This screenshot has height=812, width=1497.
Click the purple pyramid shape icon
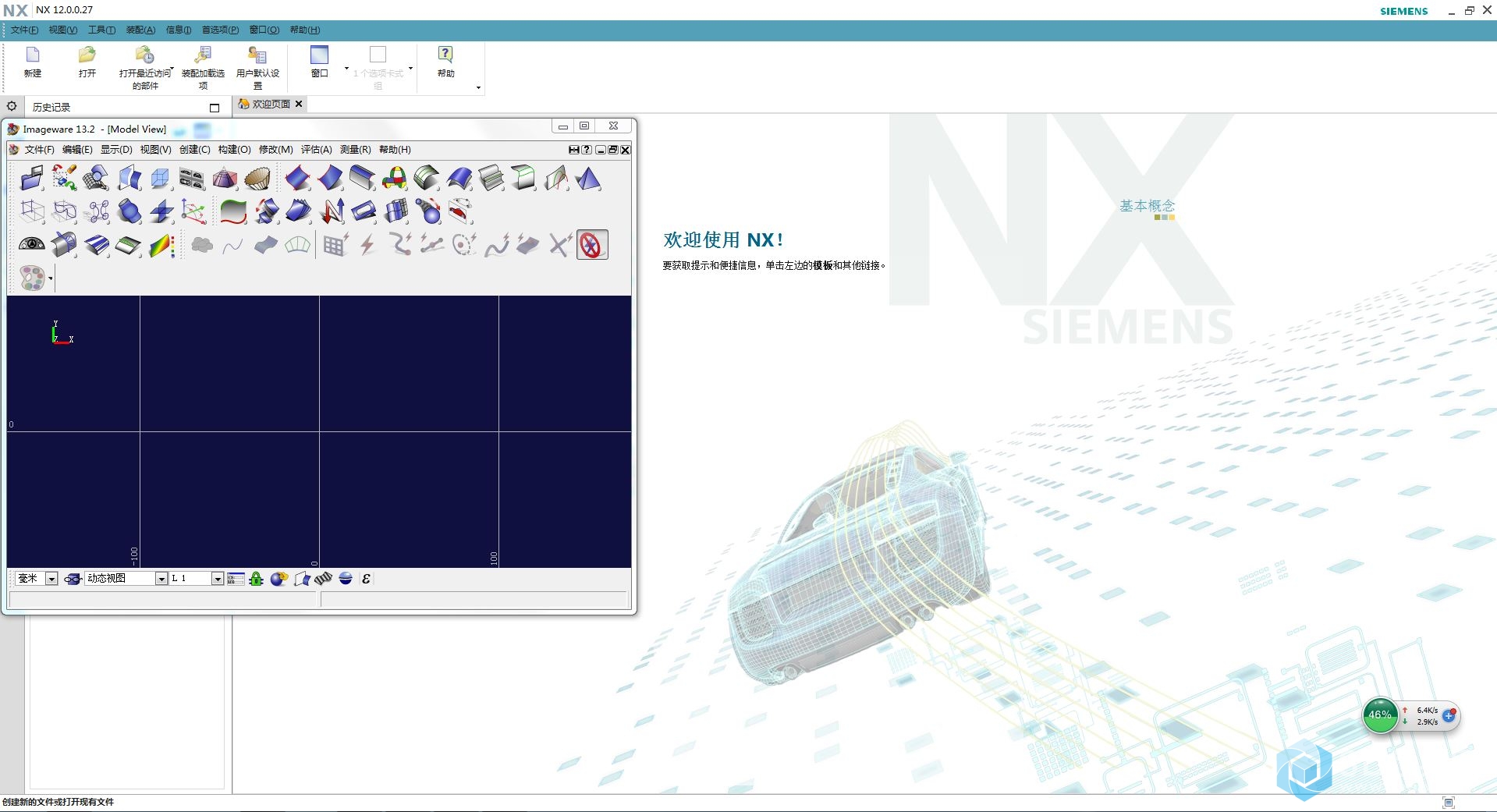(x=225, y=179)
